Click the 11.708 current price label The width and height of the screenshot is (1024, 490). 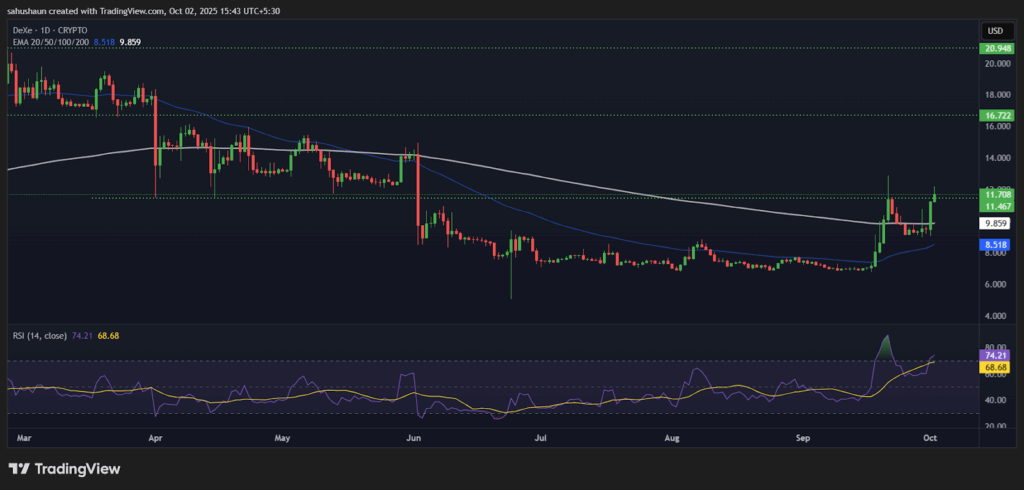[995, 193]
